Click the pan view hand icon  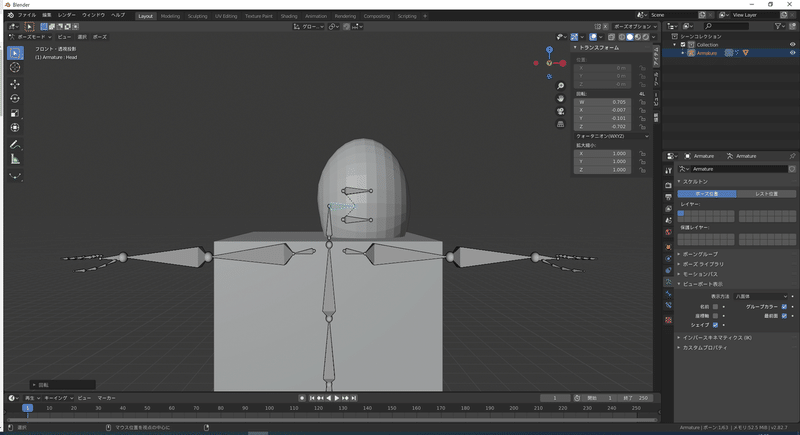(x=560, y=98)
